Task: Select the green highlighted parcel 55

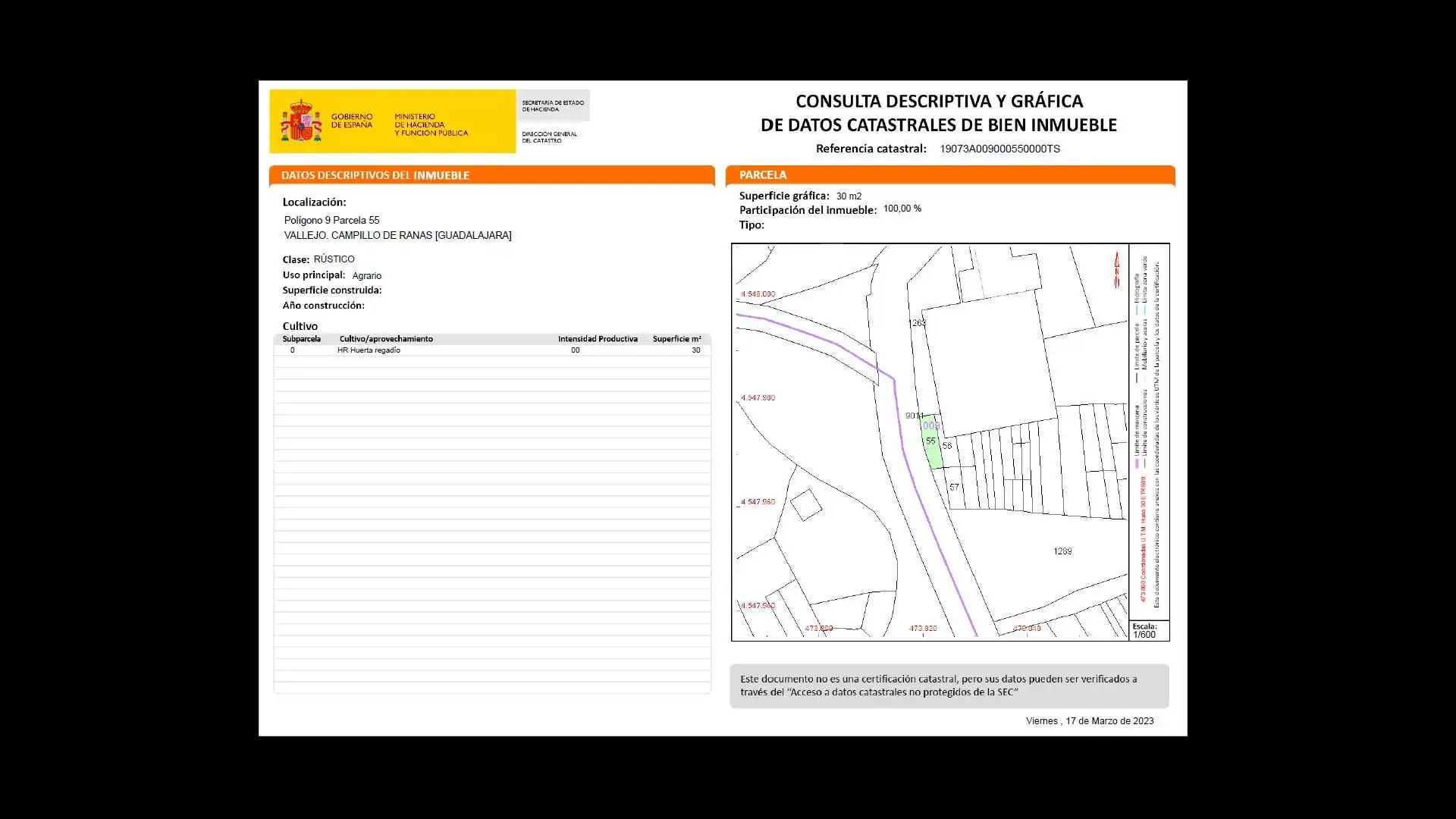Action: pos(932,442)
